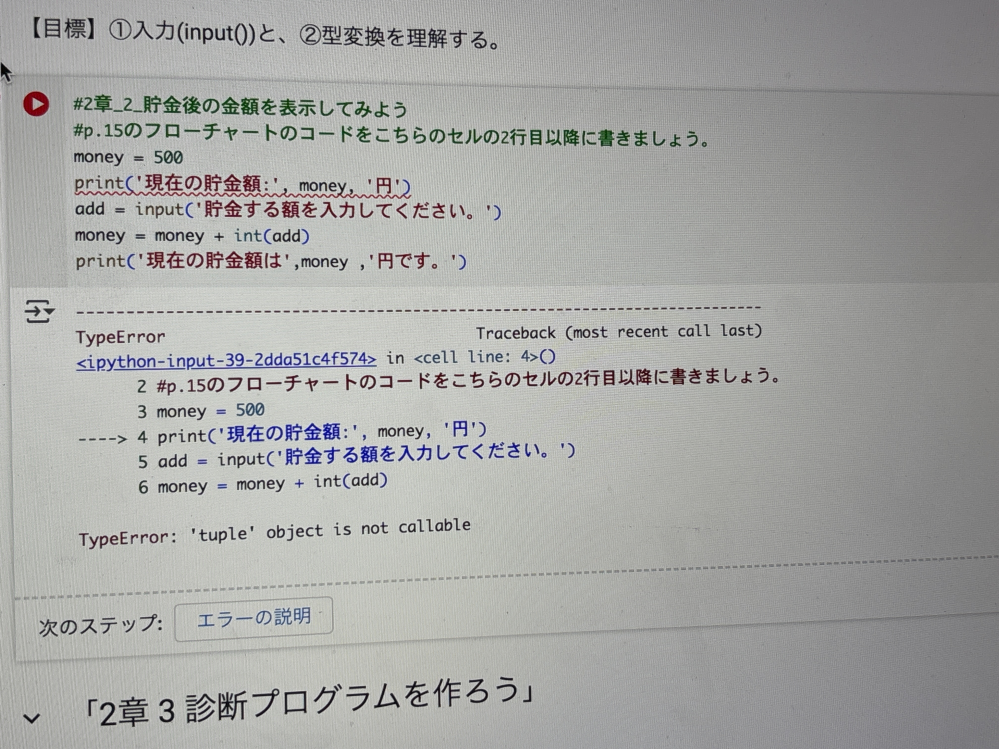Image resolution: width=999 pixels, height=749 pixels.
Task: Collapse the 2章 3 診断プログラムを作ろう section
Action: tap(31, 718)
